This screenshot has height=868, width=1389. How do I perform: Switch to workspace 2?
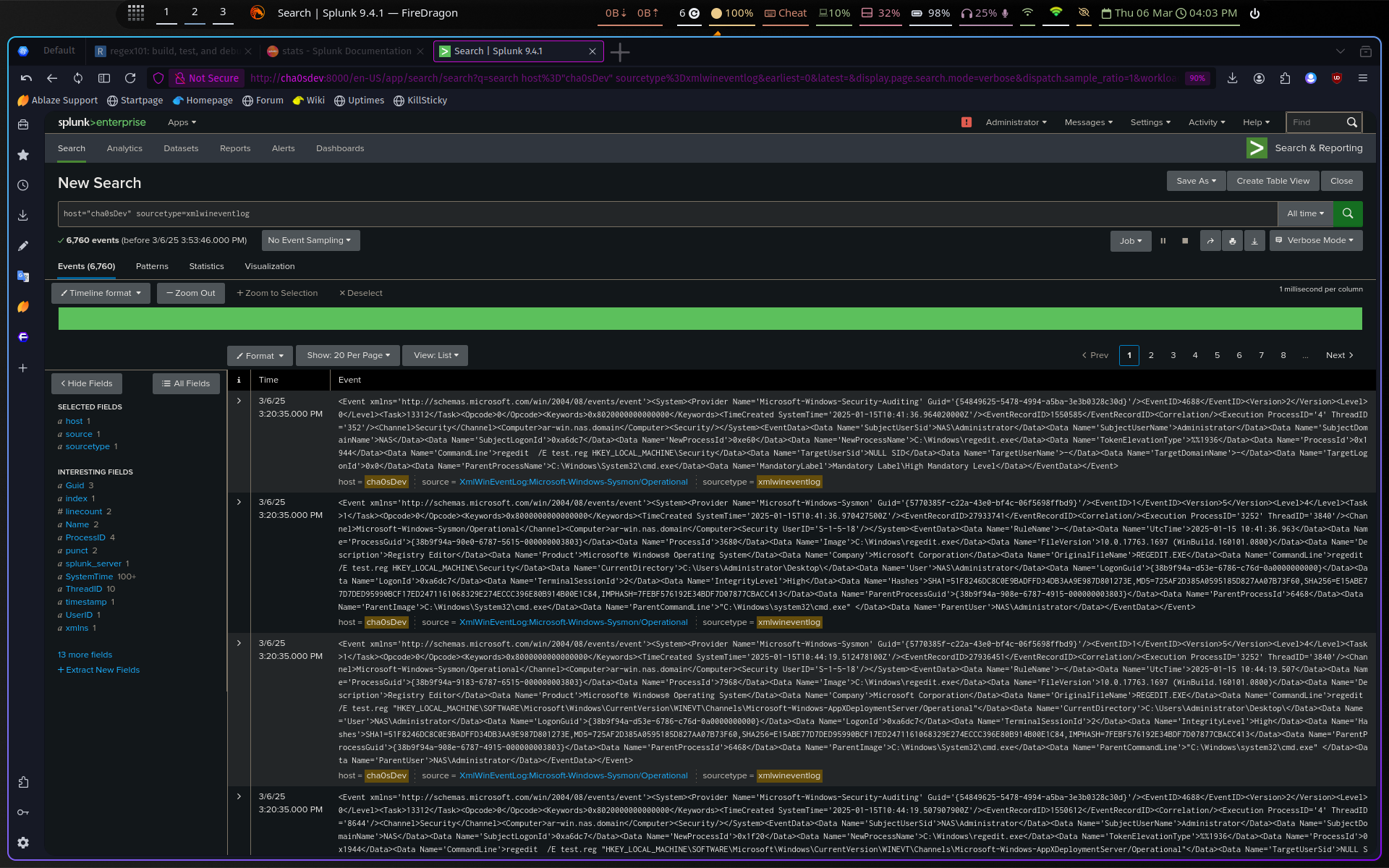195,12
